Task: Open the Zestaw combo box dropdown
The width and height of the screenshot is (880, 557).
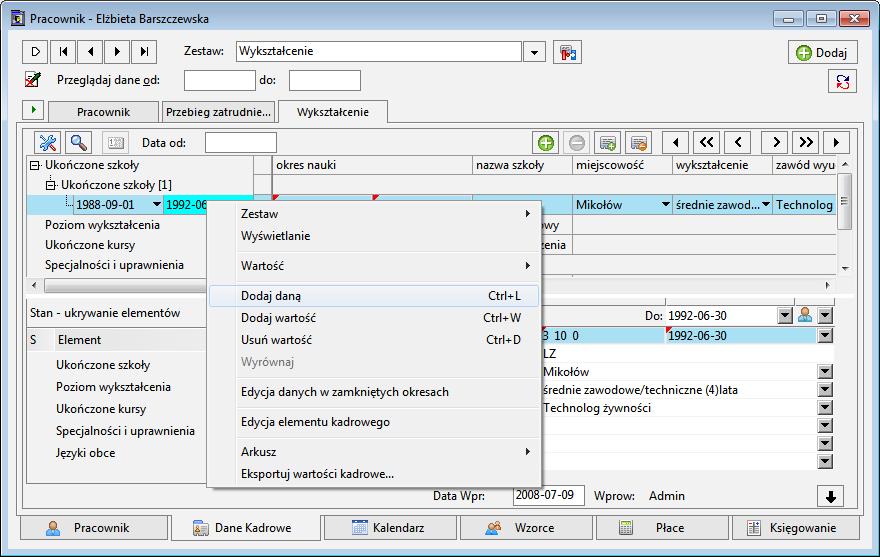Action: tap(534, 52)
